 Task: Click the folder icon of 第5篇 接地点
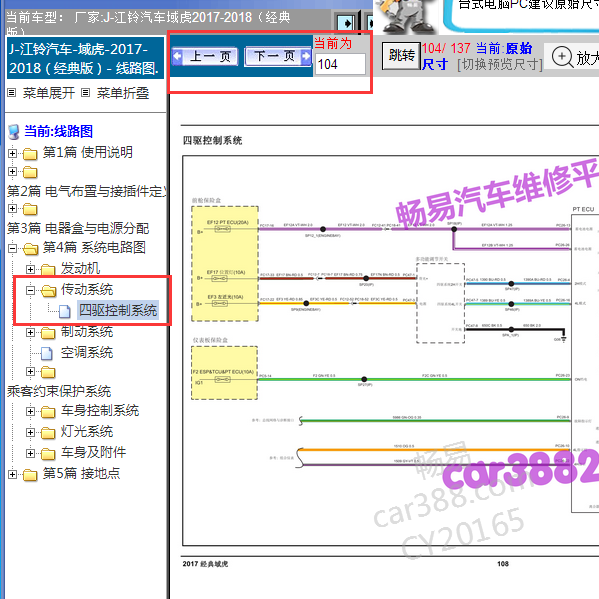coord(30,475)
